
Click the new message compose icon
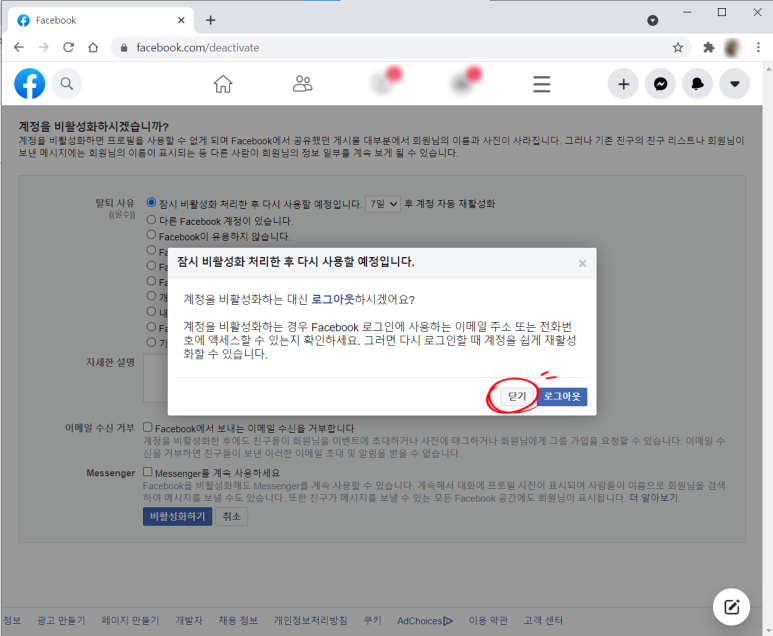(732, 607)
